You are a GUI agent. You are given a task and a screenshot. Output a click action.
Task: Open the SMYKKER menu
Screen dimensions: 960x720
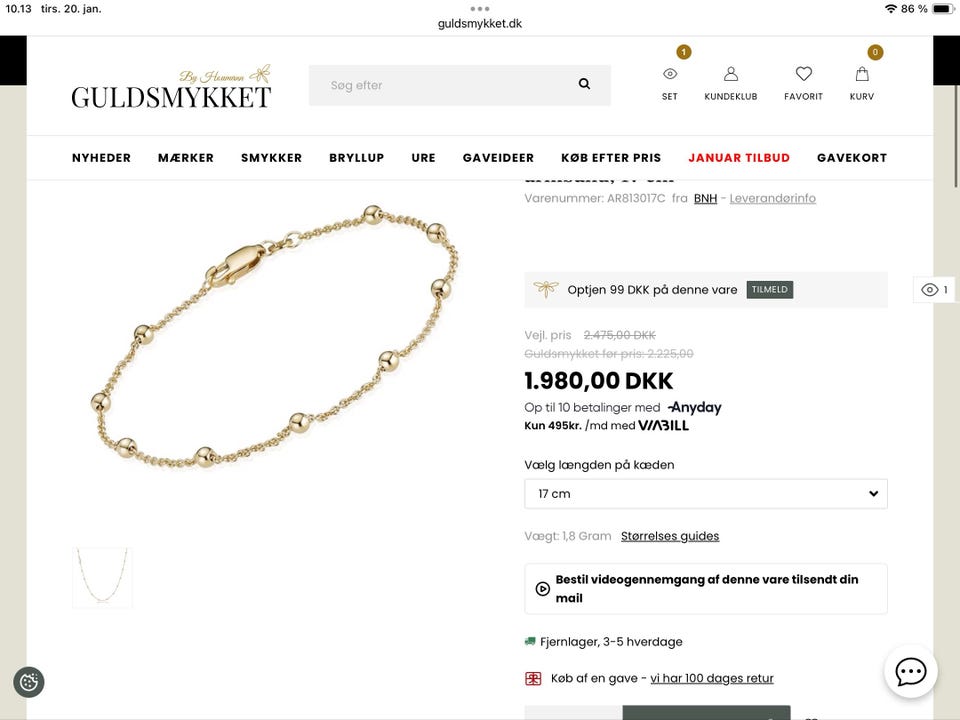pyautogui.click(x=271, y=158)
